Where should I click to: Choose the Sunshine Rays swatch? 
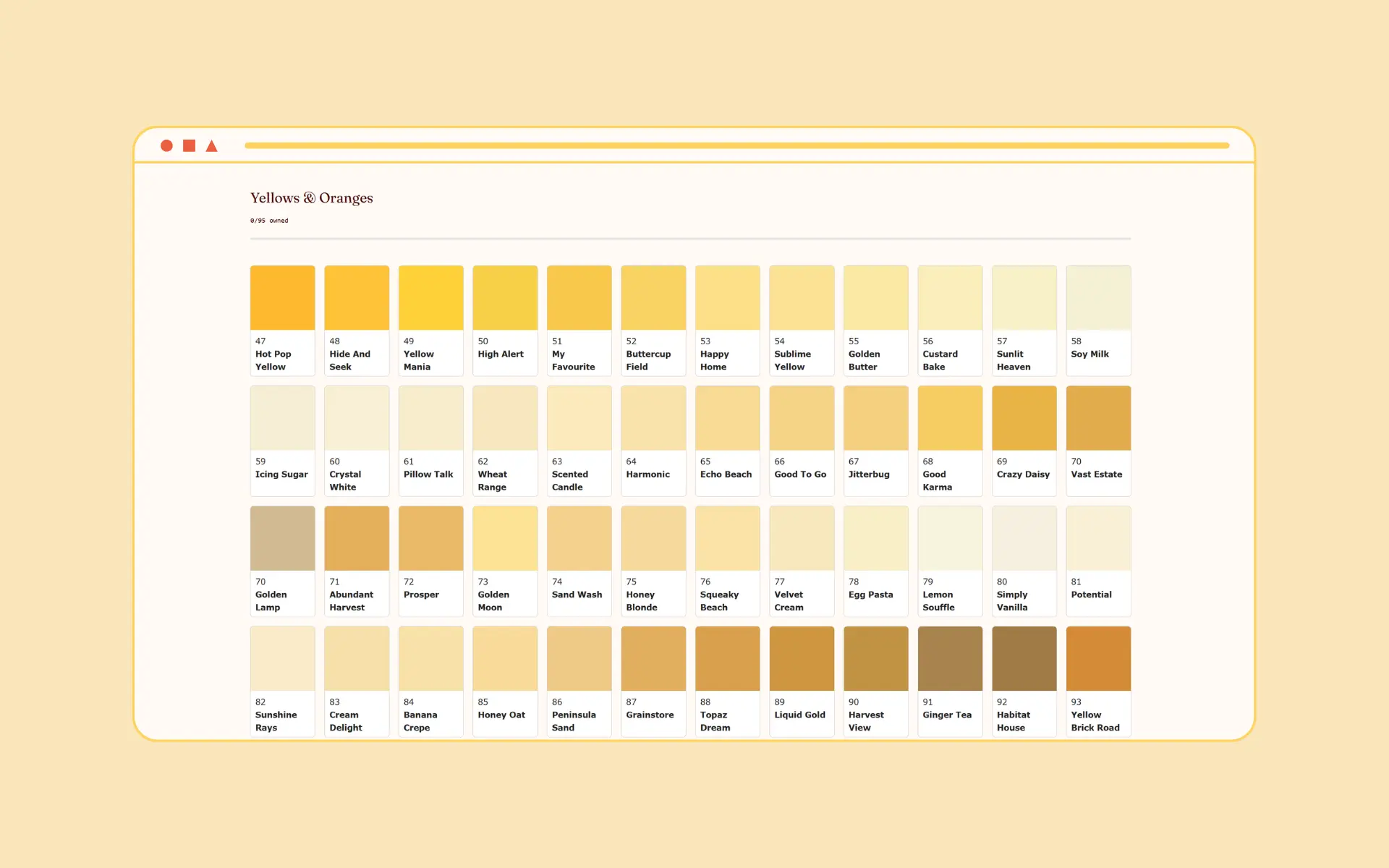coord(283,681)
